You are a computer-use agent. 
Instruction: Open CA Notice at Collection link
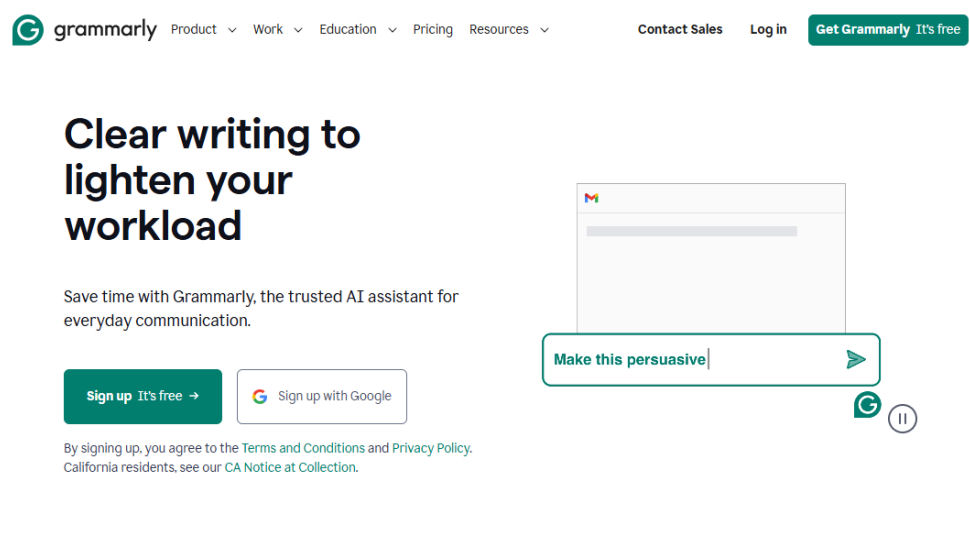(x=290, y=467)
